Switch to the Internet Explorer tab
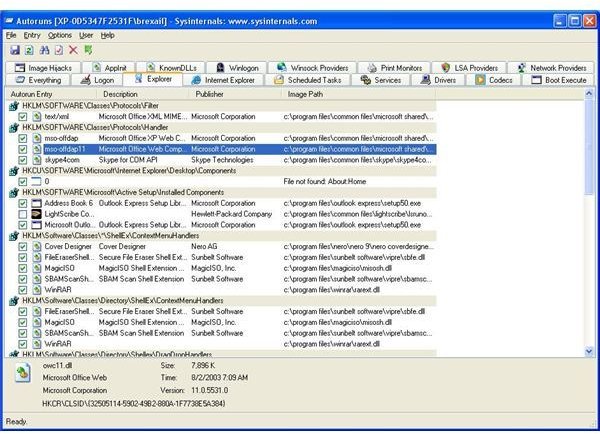The height and width of the screenshot is (434, 600). 223,80
